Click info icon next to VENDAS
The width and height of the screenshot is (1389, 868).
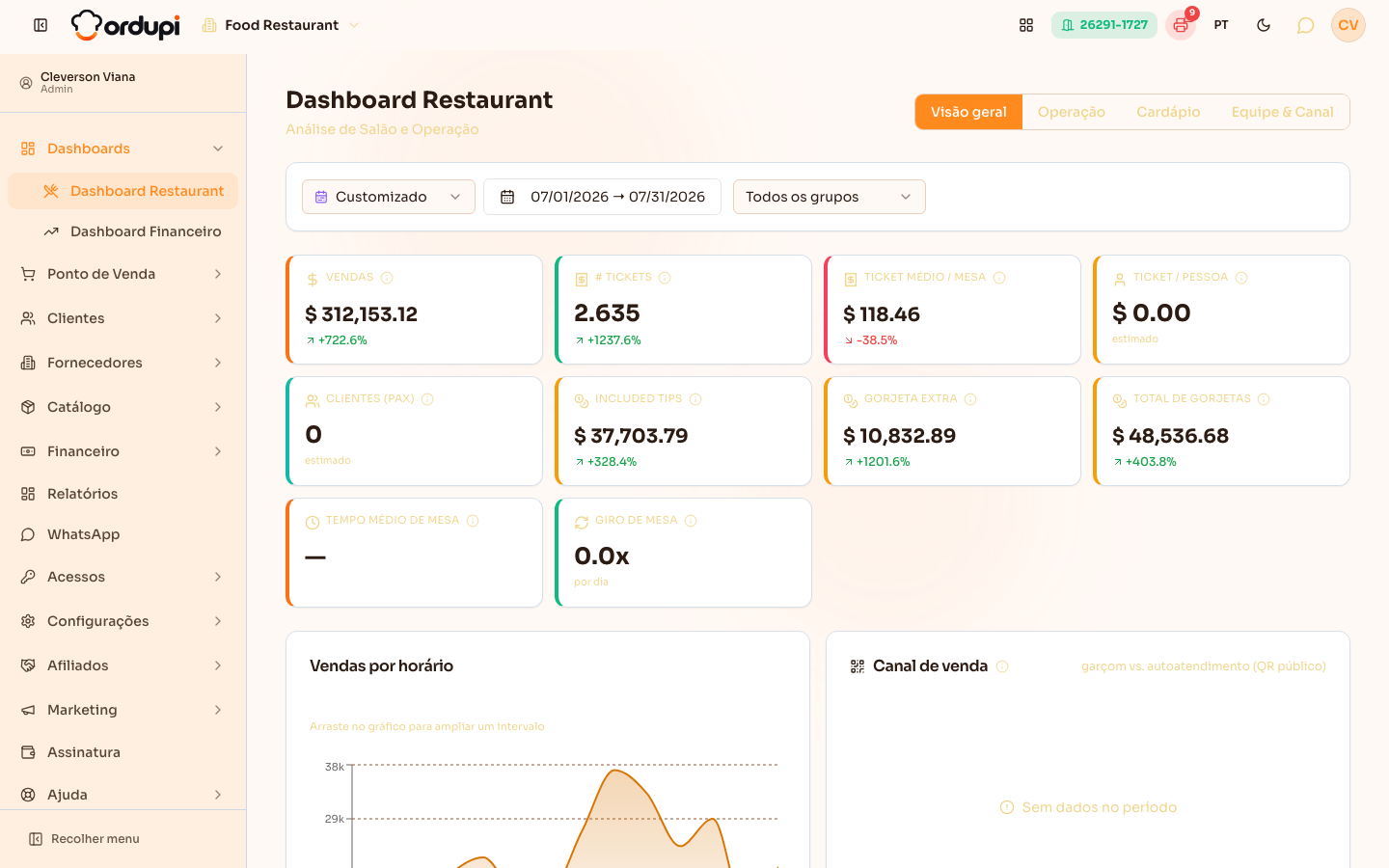pyautogui.click(x=387, y=278)
